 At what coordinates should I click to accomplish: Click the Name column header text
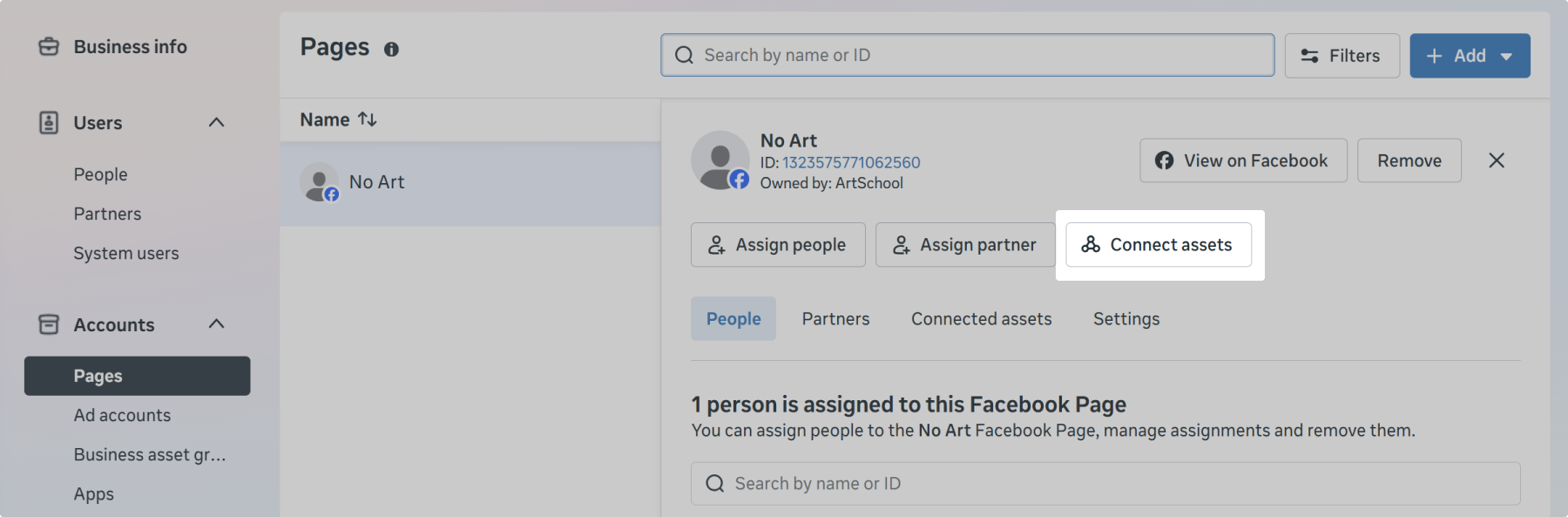[325, 119]
